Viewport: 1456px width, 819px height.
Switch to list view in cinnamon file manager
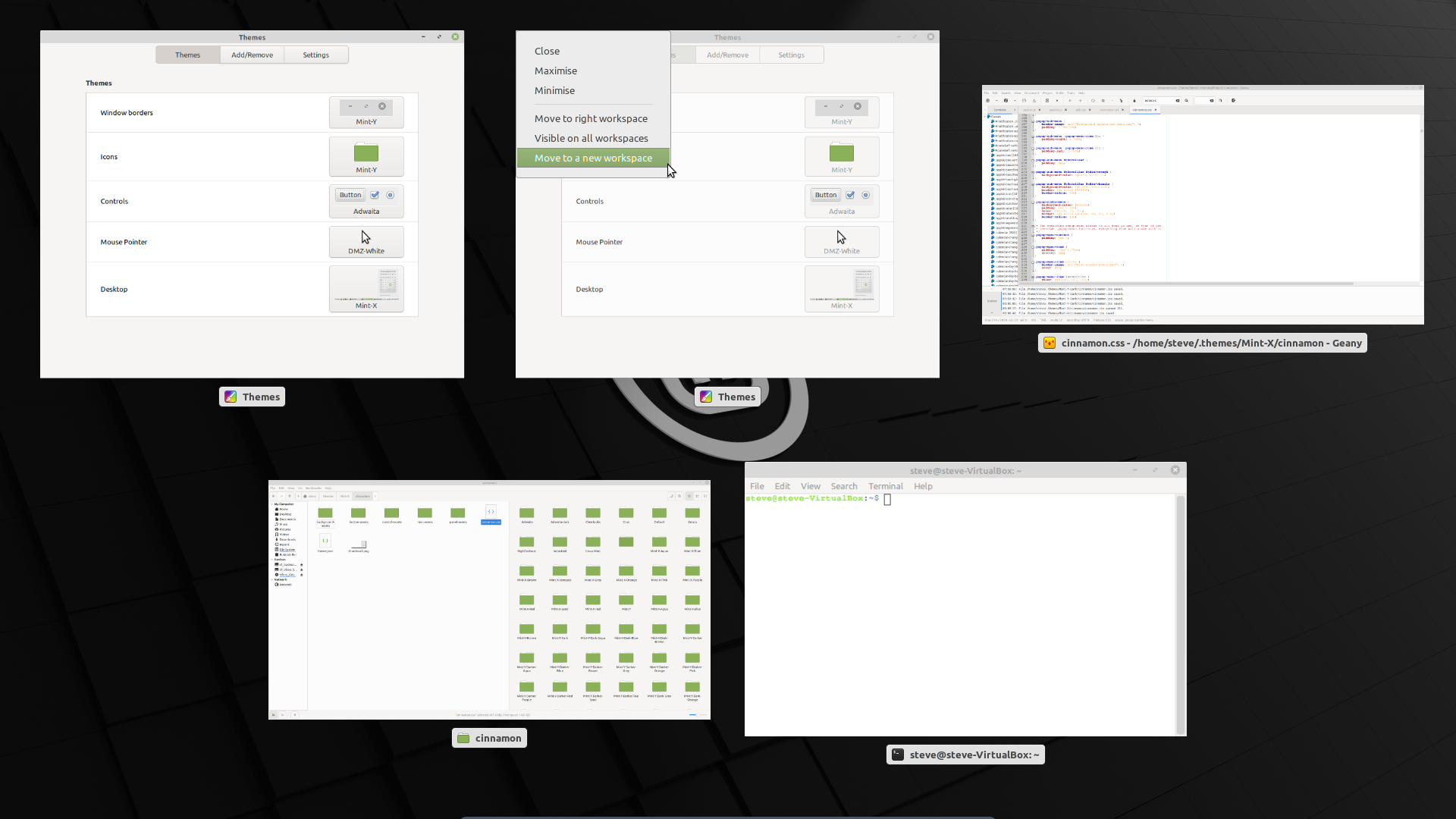click(x=697, y=496)
